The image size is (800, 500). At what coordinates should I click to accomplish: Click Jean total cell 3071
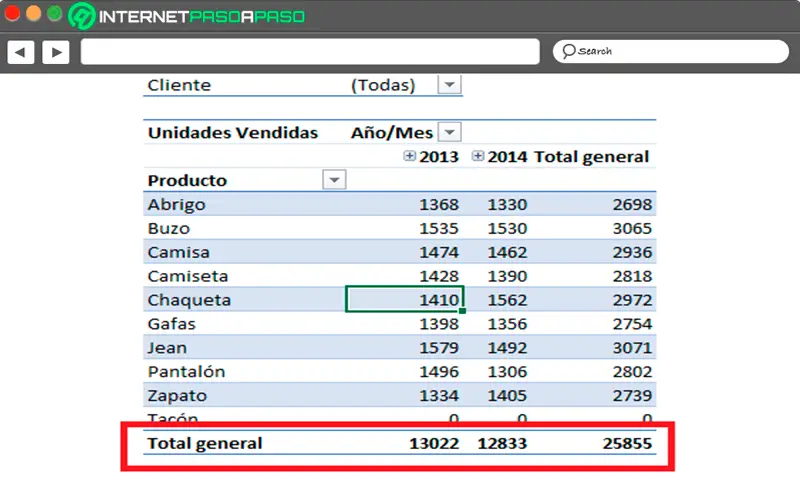pos(632,348)
